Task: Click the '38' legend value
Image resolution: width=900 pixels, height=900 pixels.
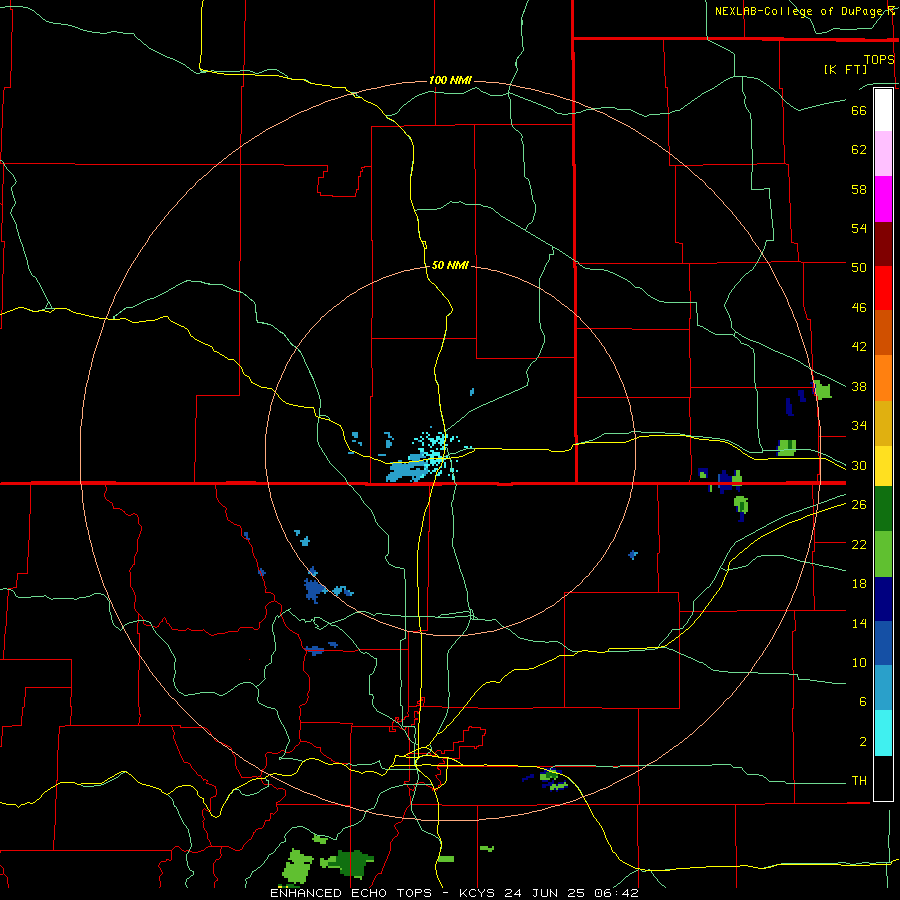Action: (x=859, y=386)
